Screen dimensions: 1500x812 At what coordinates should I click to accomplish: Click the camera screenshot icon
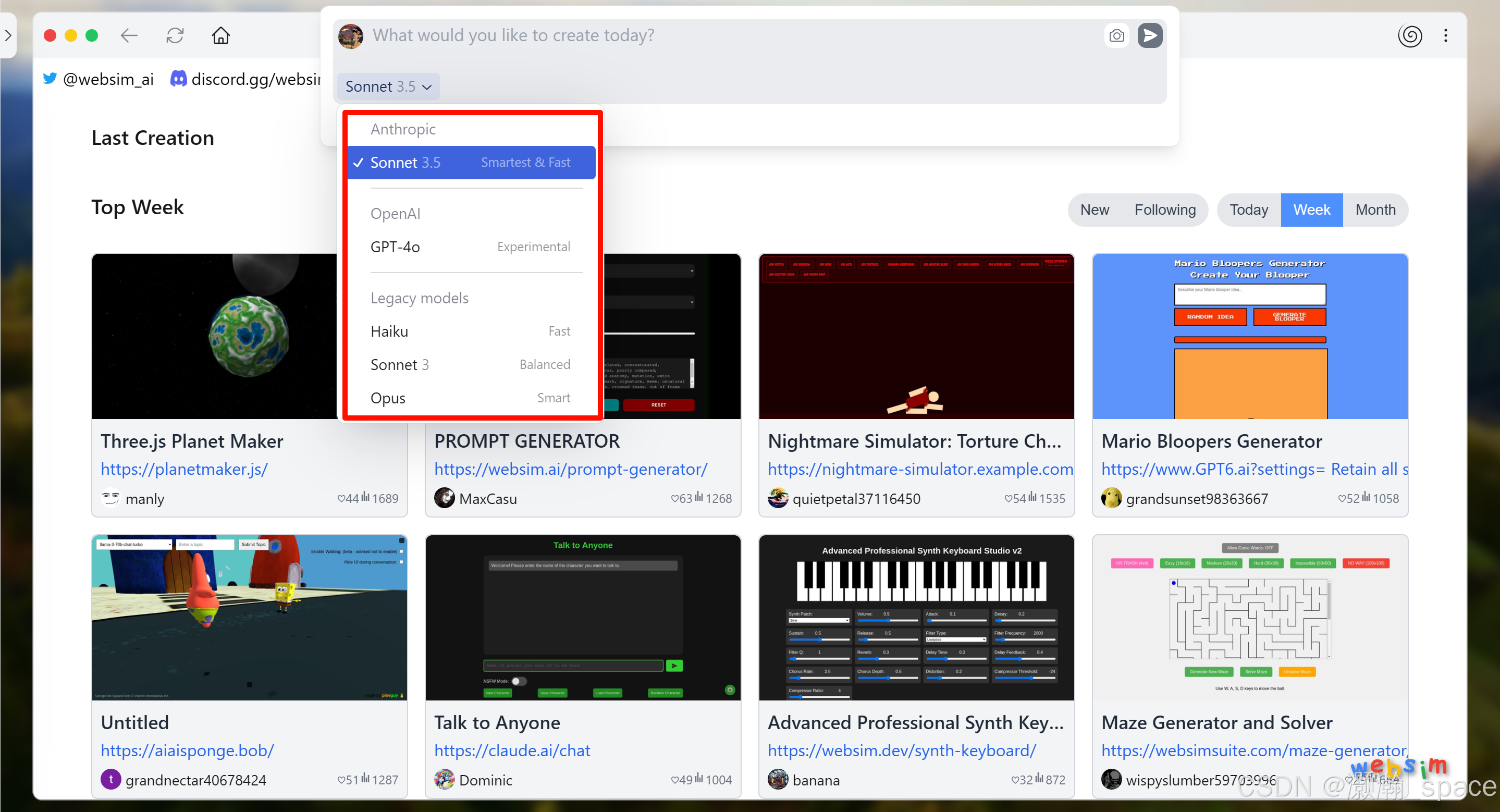[1116, 35]
